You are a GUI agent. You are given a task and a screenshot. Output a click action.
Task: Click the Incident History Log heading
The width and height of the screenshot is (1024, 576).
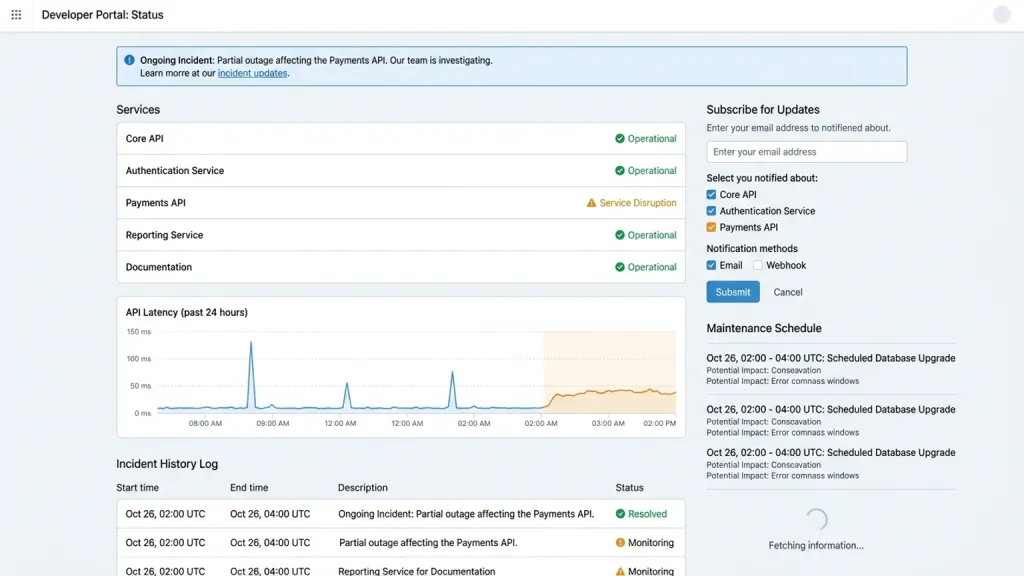(x=167, y=464)
